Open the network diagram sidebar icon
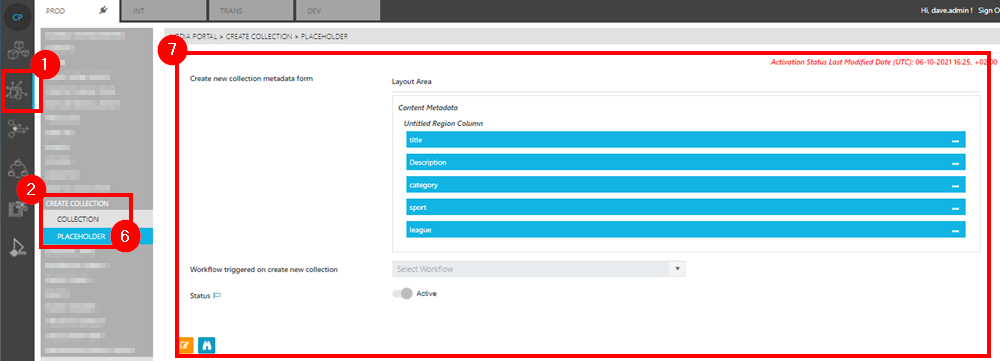 (x=17, y=90)
